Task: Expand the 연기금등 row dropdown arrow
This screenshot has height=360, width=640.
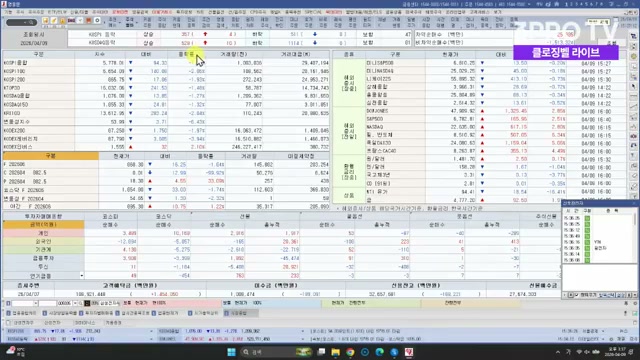Action: click(82, 276)
